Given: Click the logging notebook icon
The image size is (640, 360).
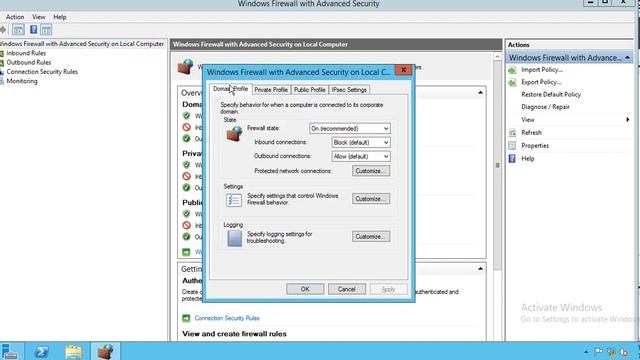Looking at the screenshot, I should [x=234, y=238].
